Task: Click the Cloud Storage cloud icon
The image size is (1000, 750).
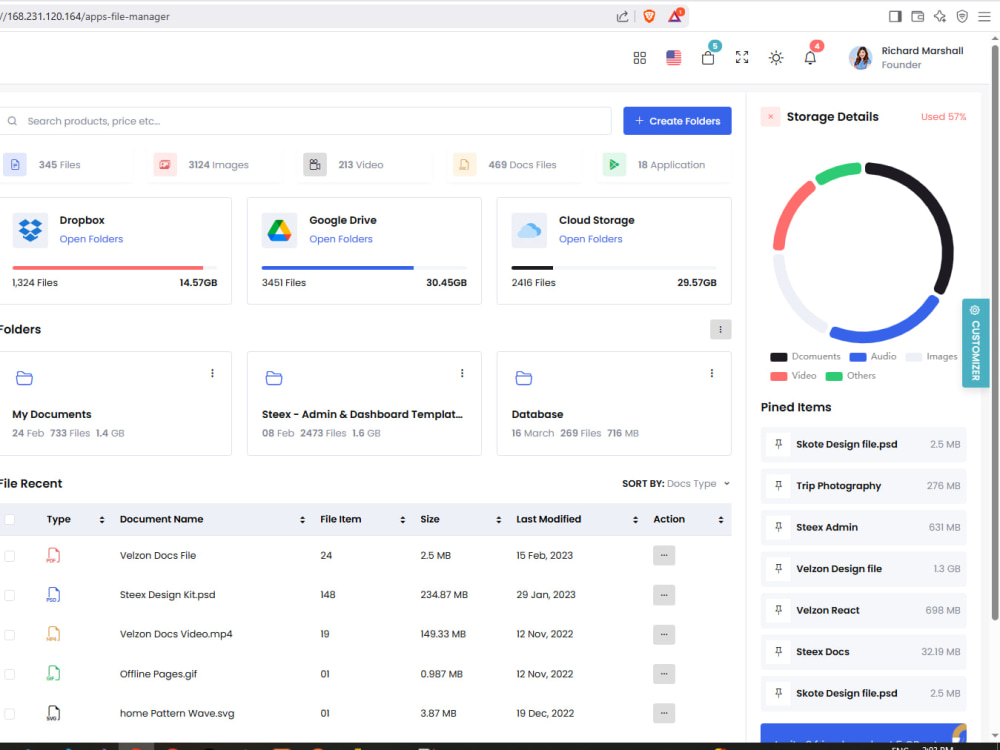Action: 529,230
